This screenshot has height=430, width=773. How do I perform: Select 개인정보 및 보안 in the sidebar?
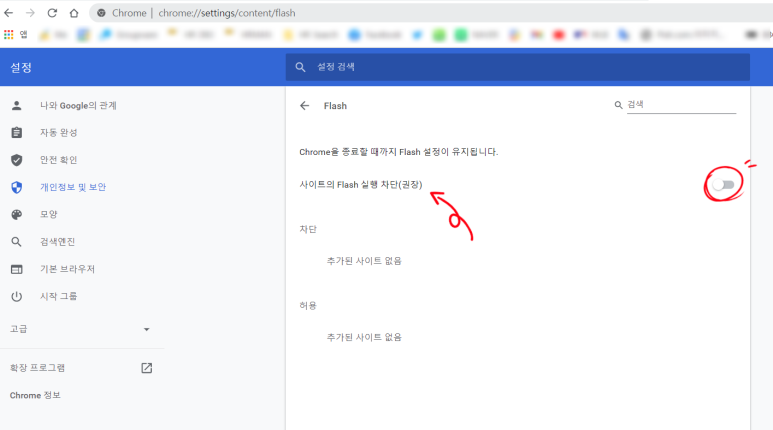(73, 187)
